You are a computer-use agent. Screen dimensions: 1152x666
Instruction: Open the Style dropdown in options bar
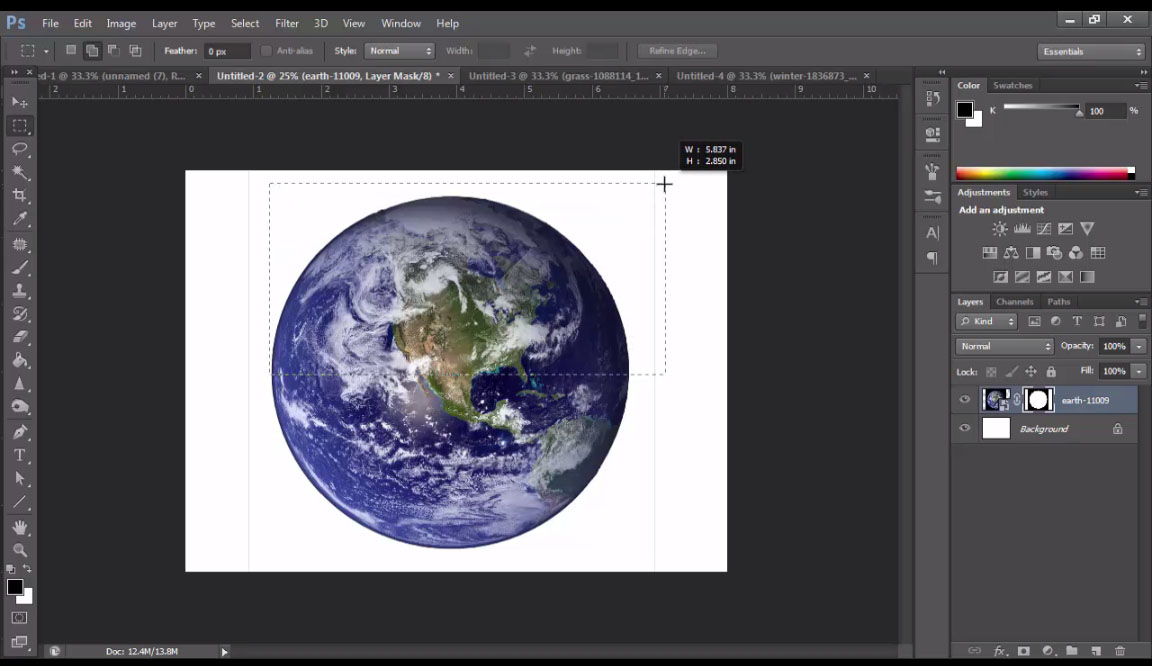(399, 50)
